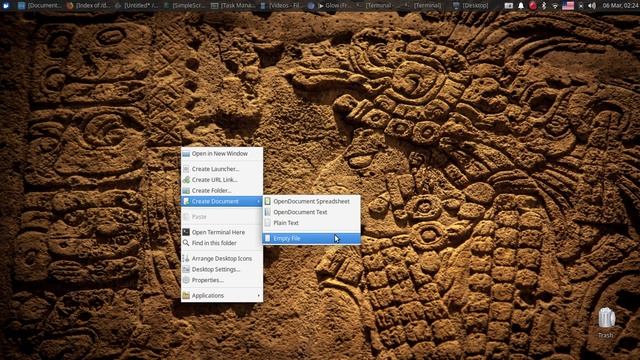The width and height of the screenshot is (640, 360).
Task: Click the tray icon left of the bell
Action: pos(509,6)
